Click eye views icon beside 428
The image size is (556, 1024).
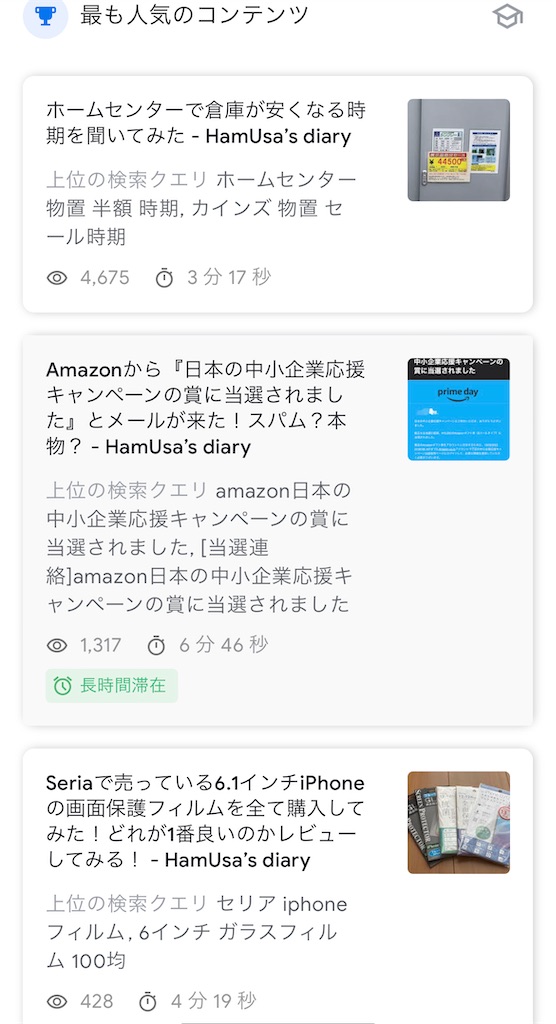pos(57,1001)
